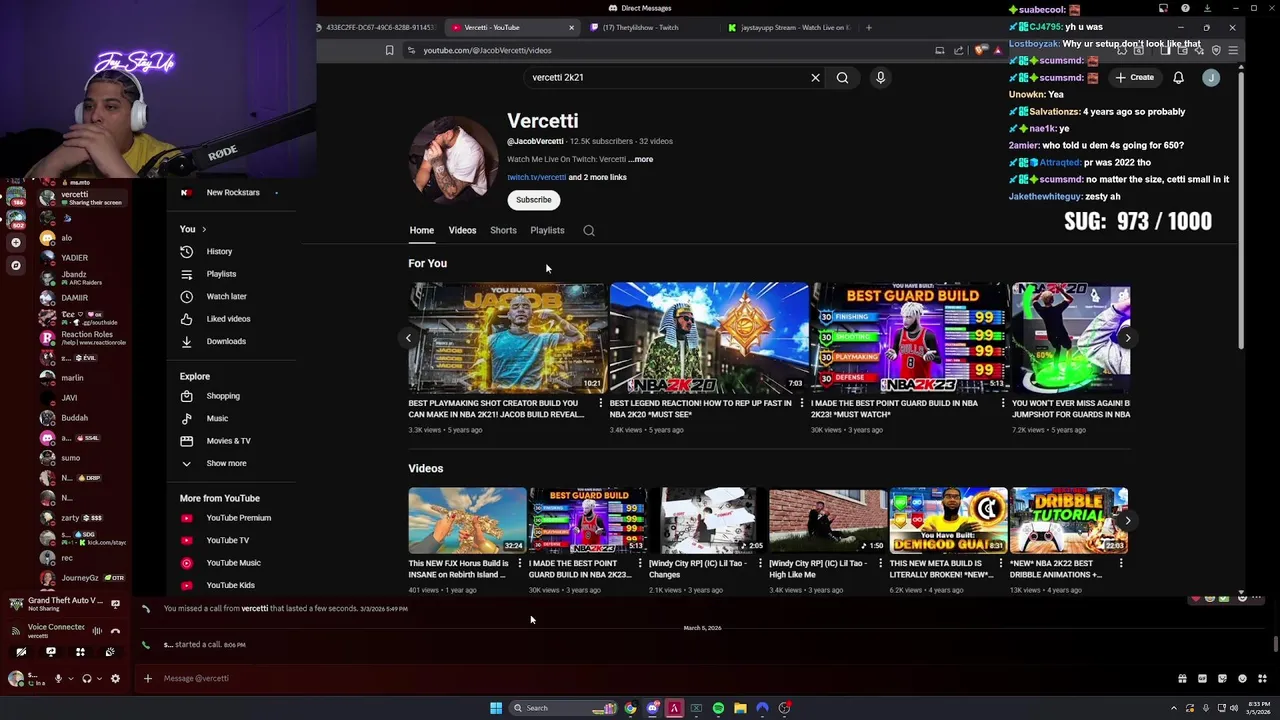Viewport: 1280px width, 720px height.
Task: Open Discord input device options arrow
Action: [x=70, y=679]
